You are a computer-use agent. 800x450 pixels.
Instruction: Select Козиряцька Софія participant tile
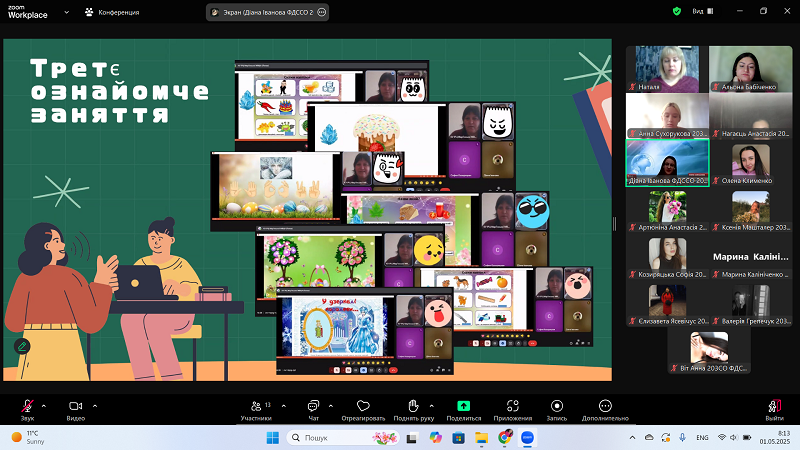(x=667, y=257)
